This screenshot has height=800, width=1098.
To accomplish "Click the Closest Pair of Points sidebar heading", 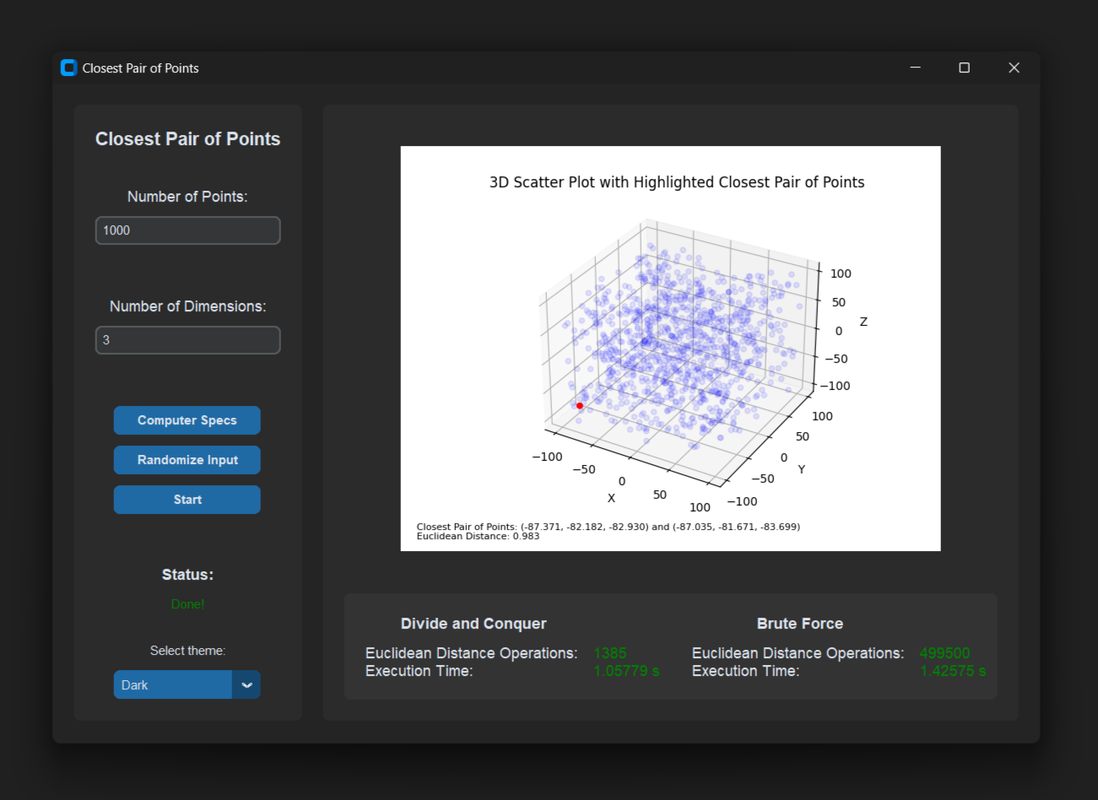I will click(188, 139).
